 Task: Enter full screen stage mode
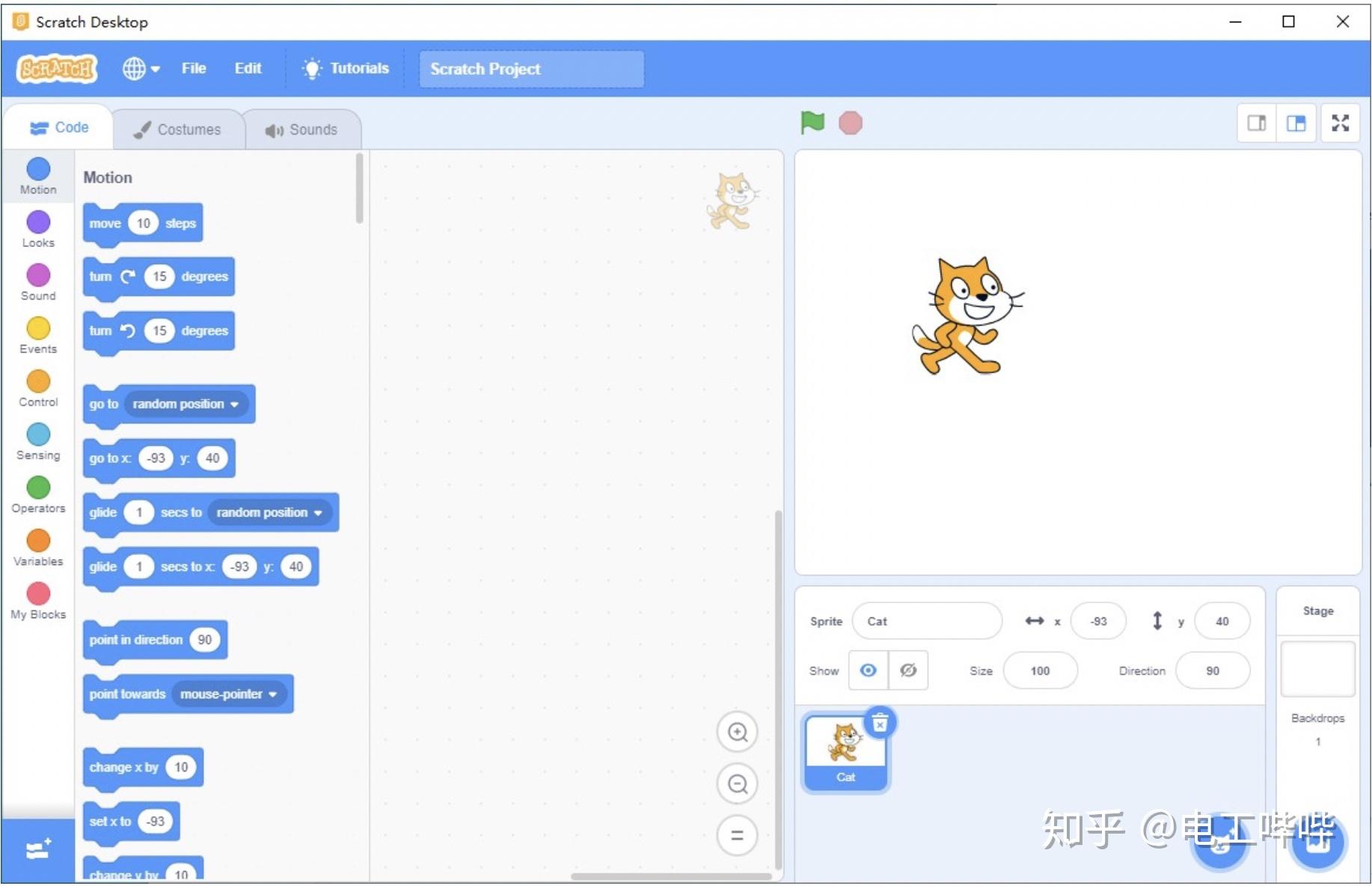coord(1340,123)
